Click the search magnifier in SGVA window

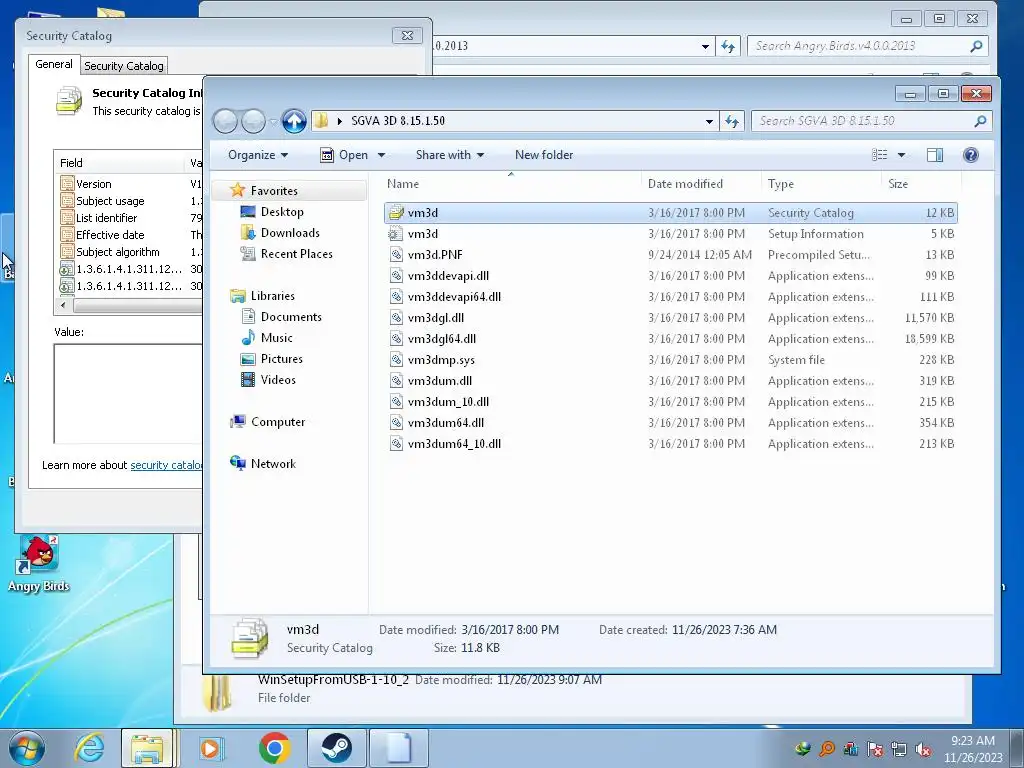980,121
